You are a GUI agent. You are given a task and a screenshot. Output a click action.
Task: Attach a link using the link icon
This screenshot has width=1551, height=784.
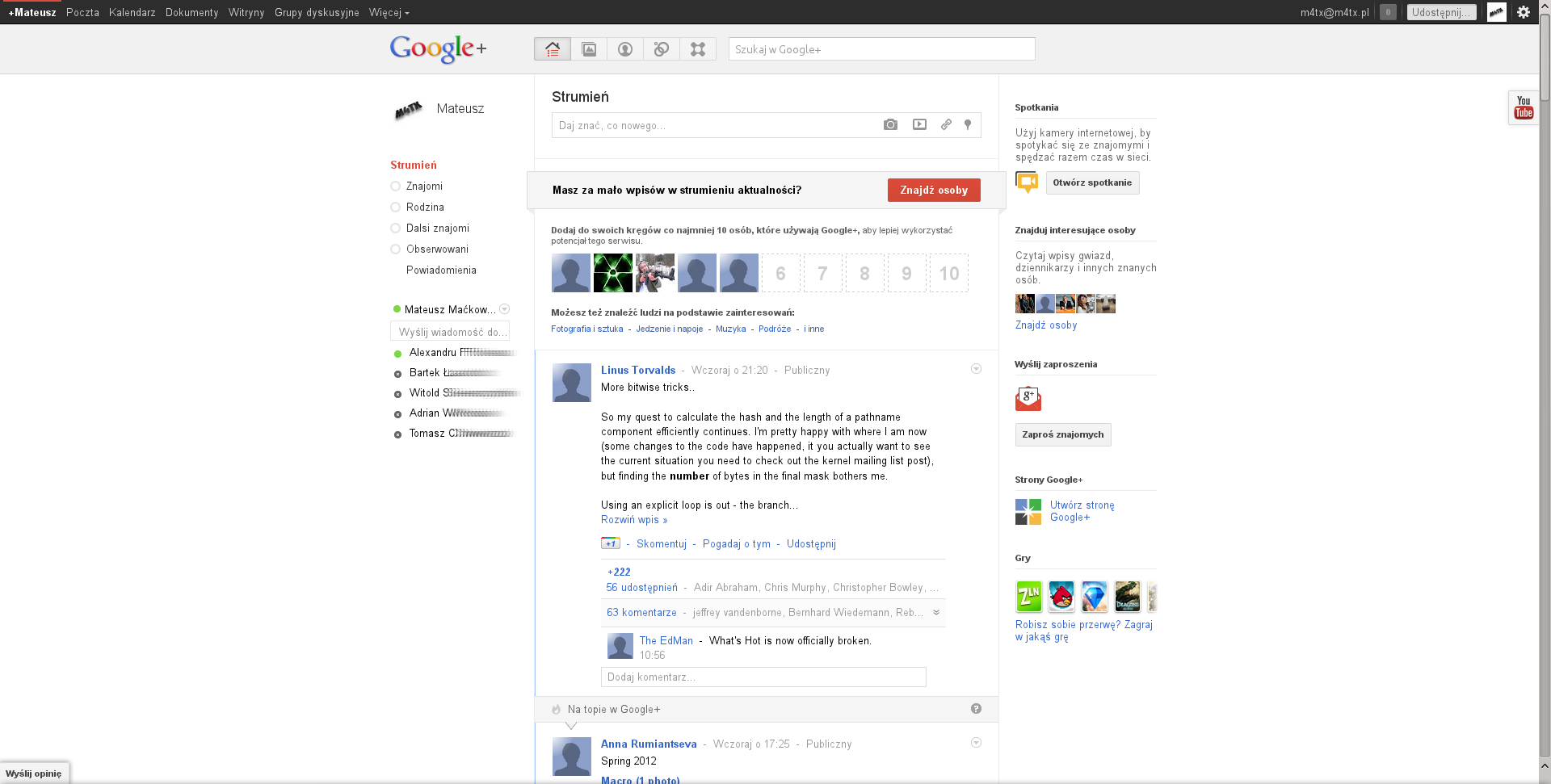[946, 124]
